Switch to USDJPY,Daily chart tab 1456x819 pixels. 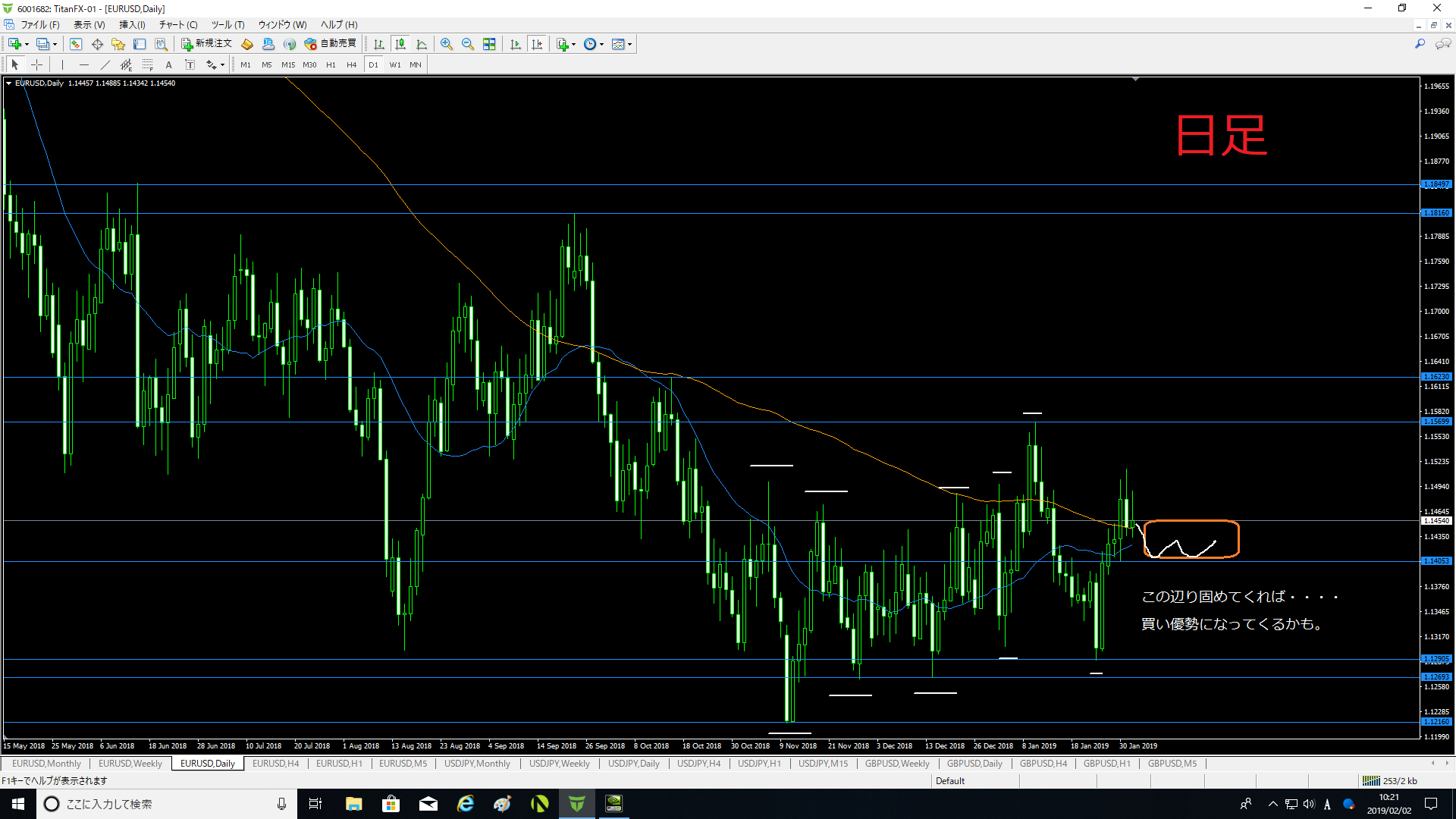point(634,764)
